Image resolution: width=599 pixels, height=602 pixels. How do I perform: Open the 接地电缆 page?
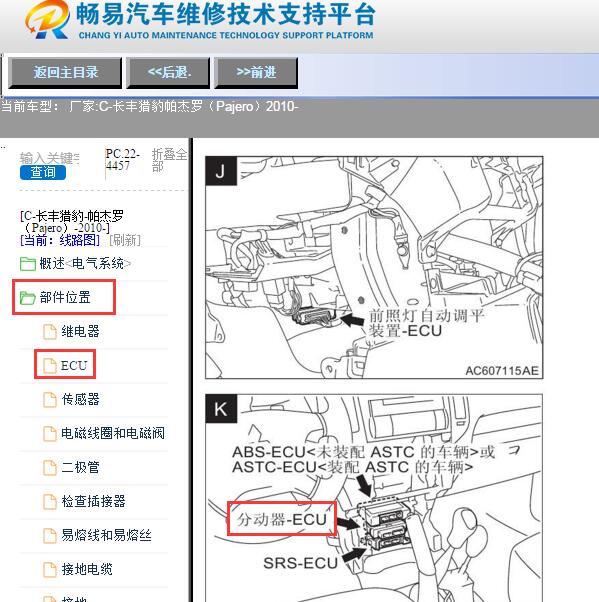click(x=87, y=569)
